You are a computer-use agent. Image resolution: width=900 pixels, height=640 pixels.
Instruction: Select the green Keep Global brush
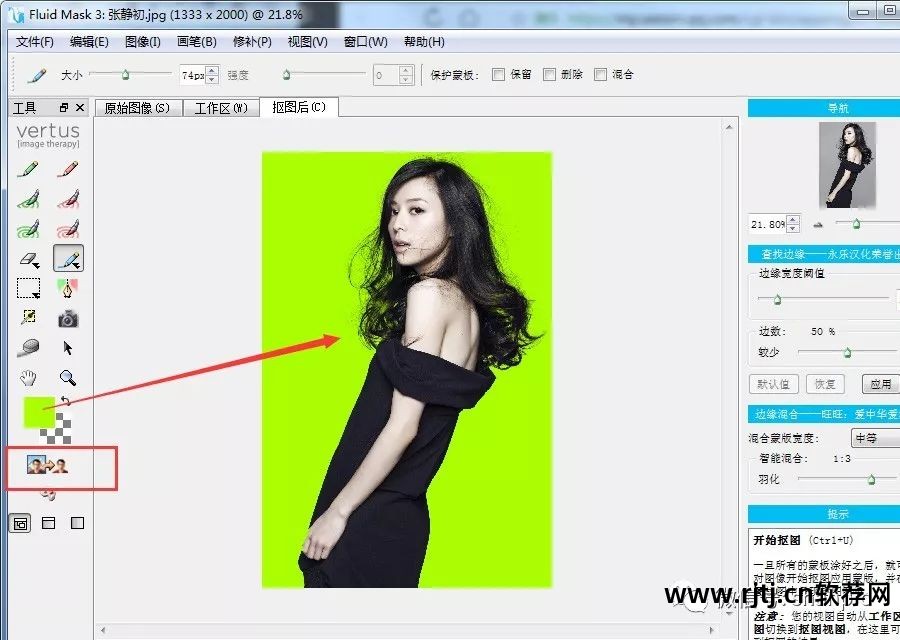point(28,228)
